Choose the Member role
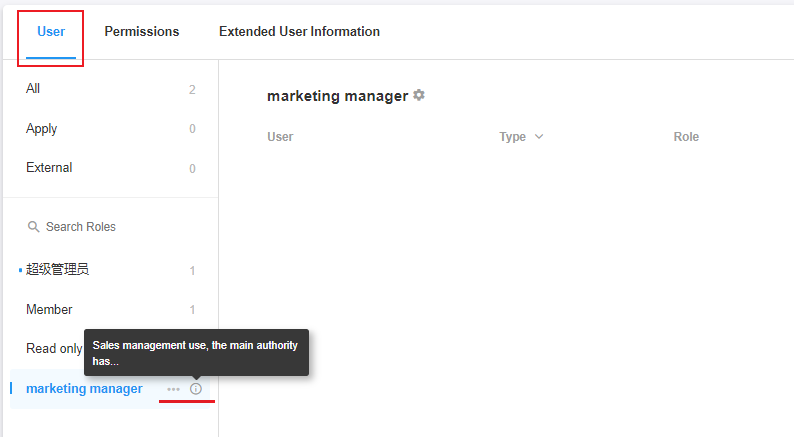Screen dimensions: 794x437 [49, 310]
